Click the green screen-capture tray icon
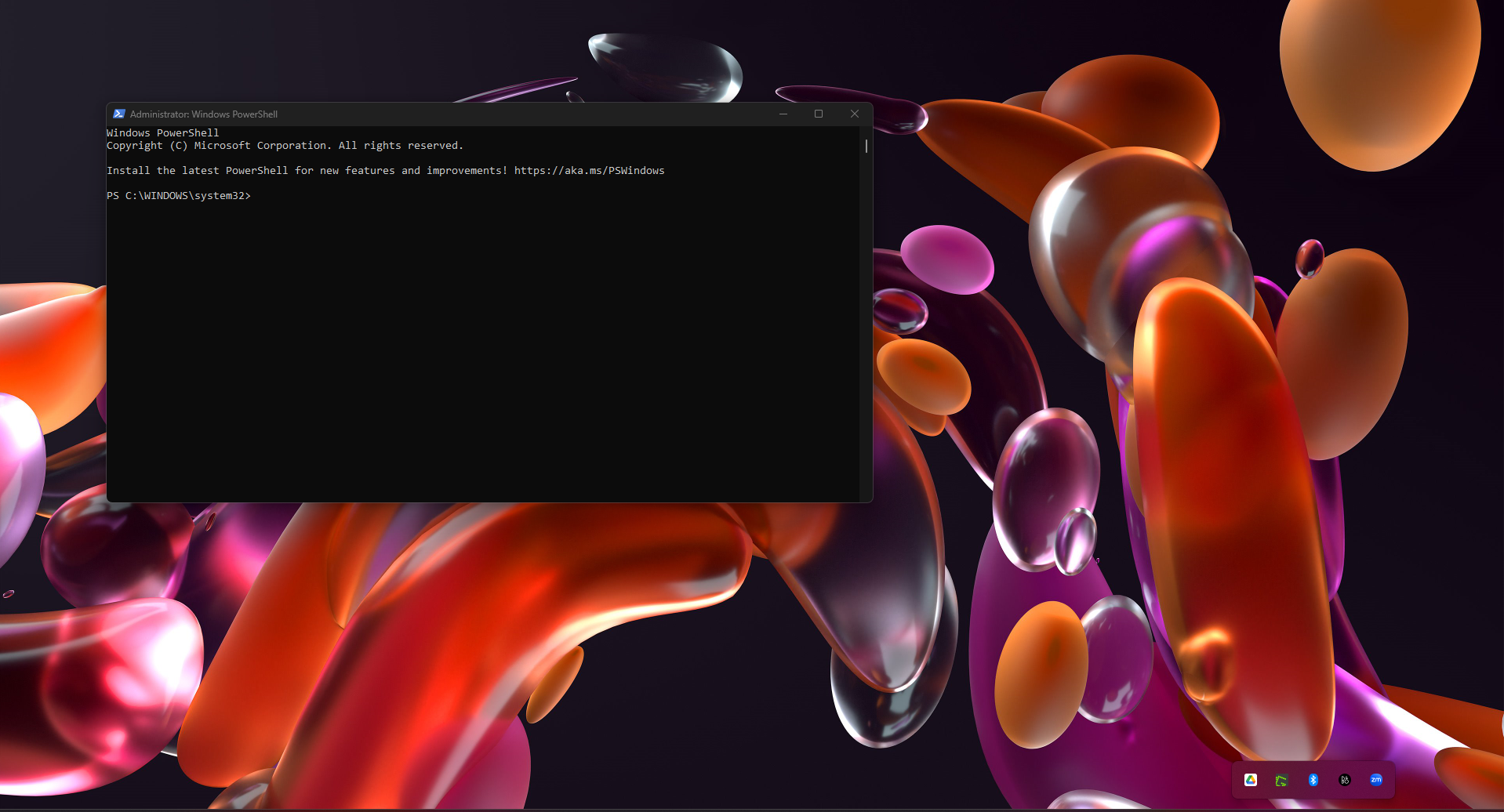Image resolution: width=1504 pixels, height=812 pixels. [x=1281, y=780]
